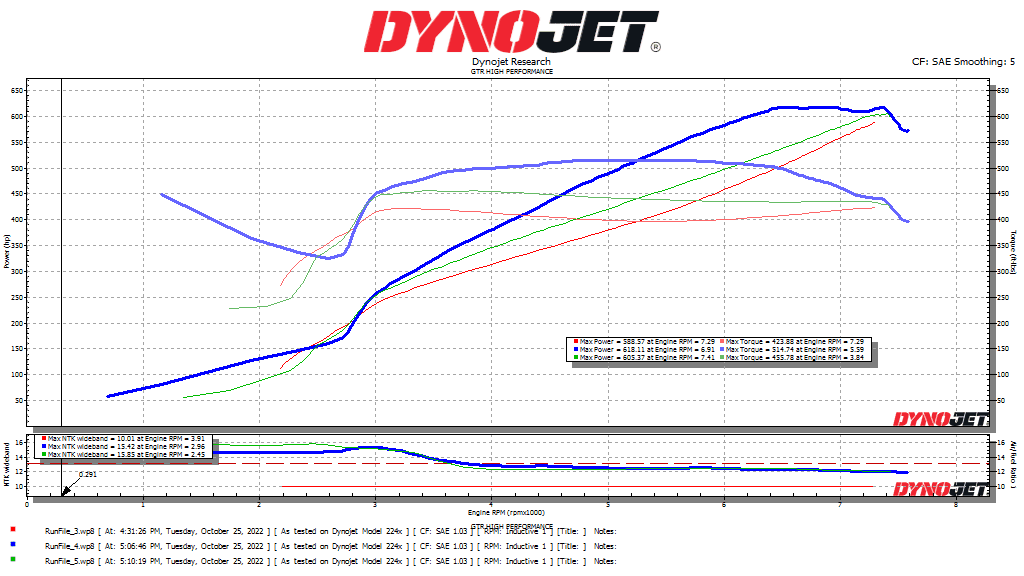Click the blue swatch beside RunFile_4.wp8
The width and height of the screenshot is (1024, 576).
coord(13,544)
